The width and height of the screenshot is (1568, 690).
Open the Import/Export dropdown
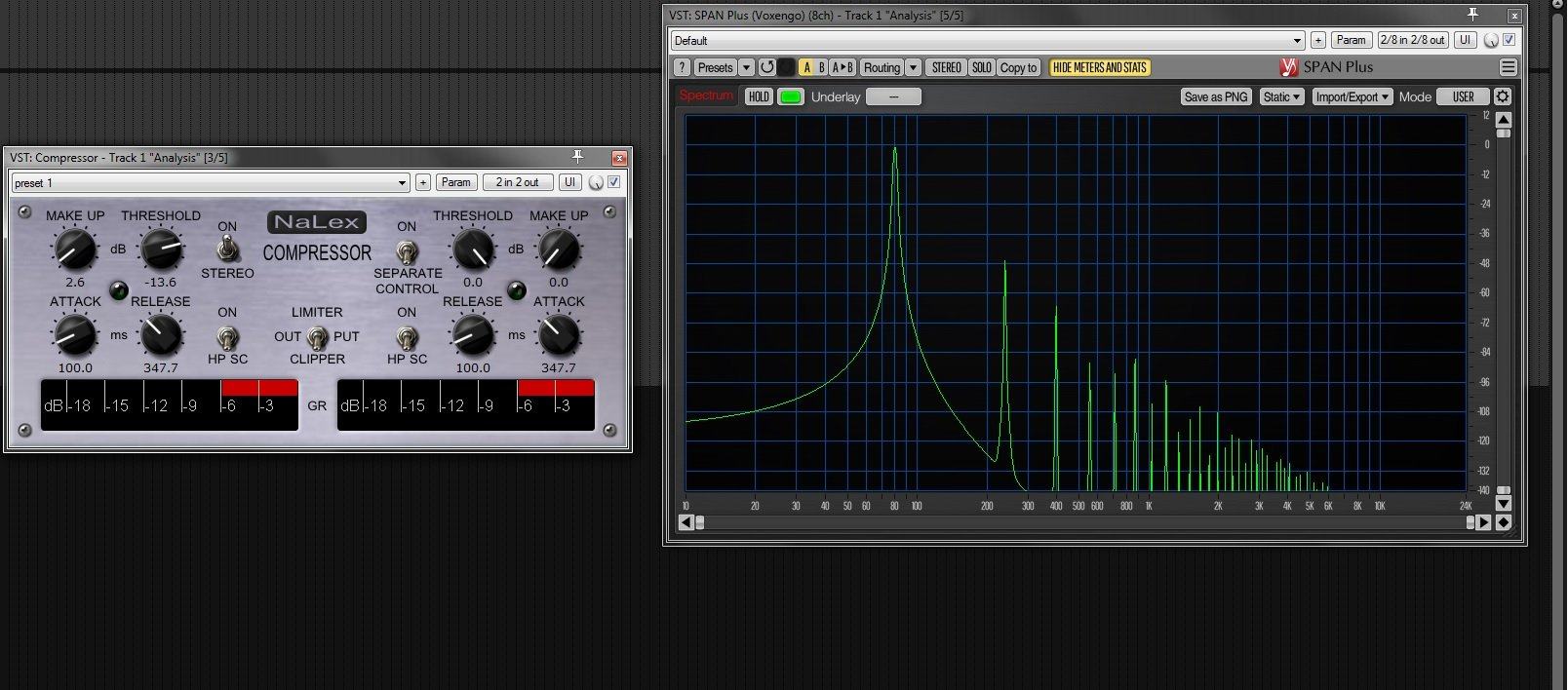click(x=1352, y=96)
